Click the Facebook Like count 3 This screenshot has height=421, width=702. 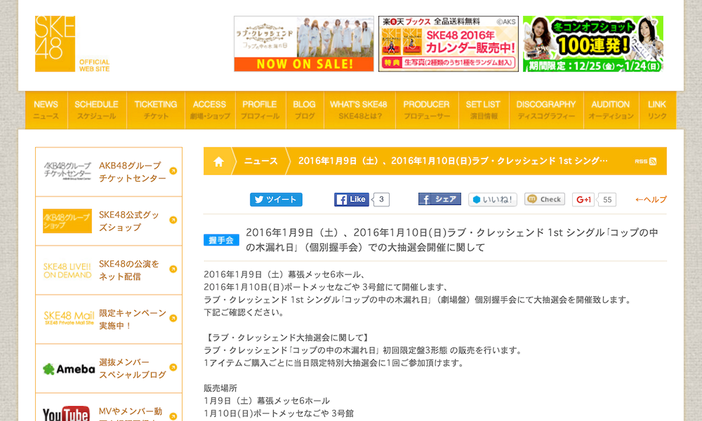[x=381, y=199]
